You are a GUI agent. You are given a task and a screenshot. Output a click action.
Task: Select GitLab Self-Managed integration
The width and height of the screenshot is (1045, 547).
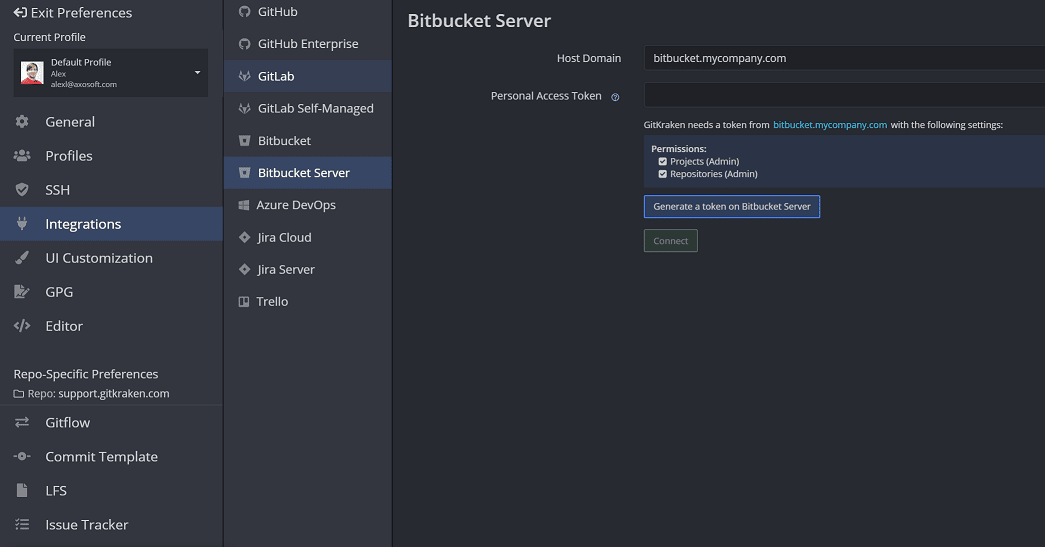click(315, 108)
